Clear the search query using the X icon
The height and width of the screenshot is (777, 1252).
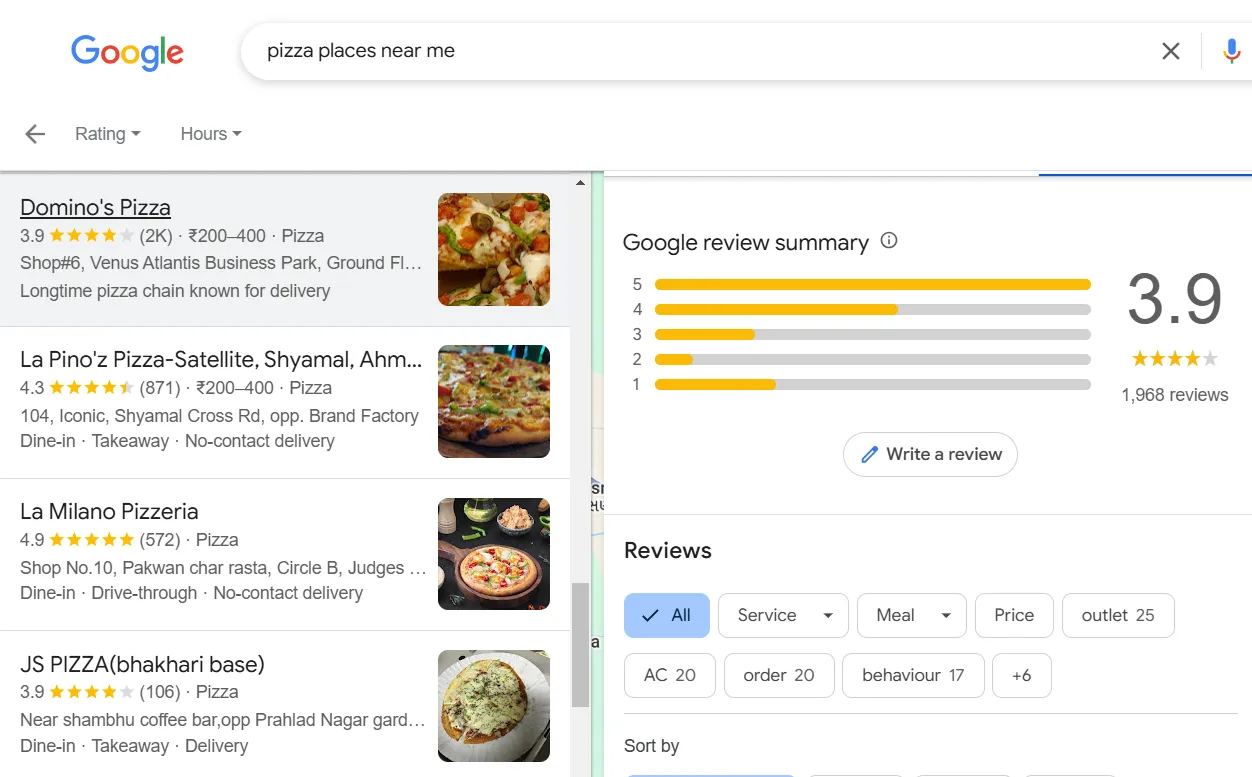click(1170, 50)
